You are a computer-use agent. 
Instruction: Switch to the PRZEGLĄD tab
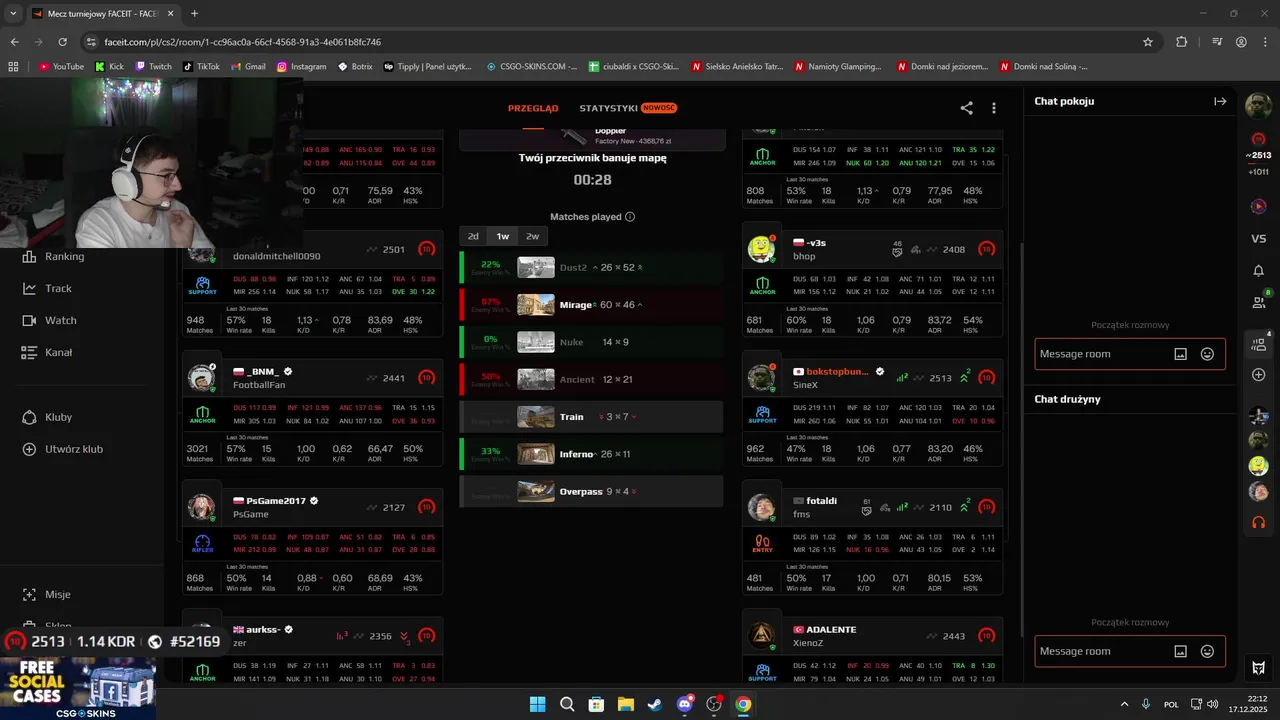tap(533, 108)
